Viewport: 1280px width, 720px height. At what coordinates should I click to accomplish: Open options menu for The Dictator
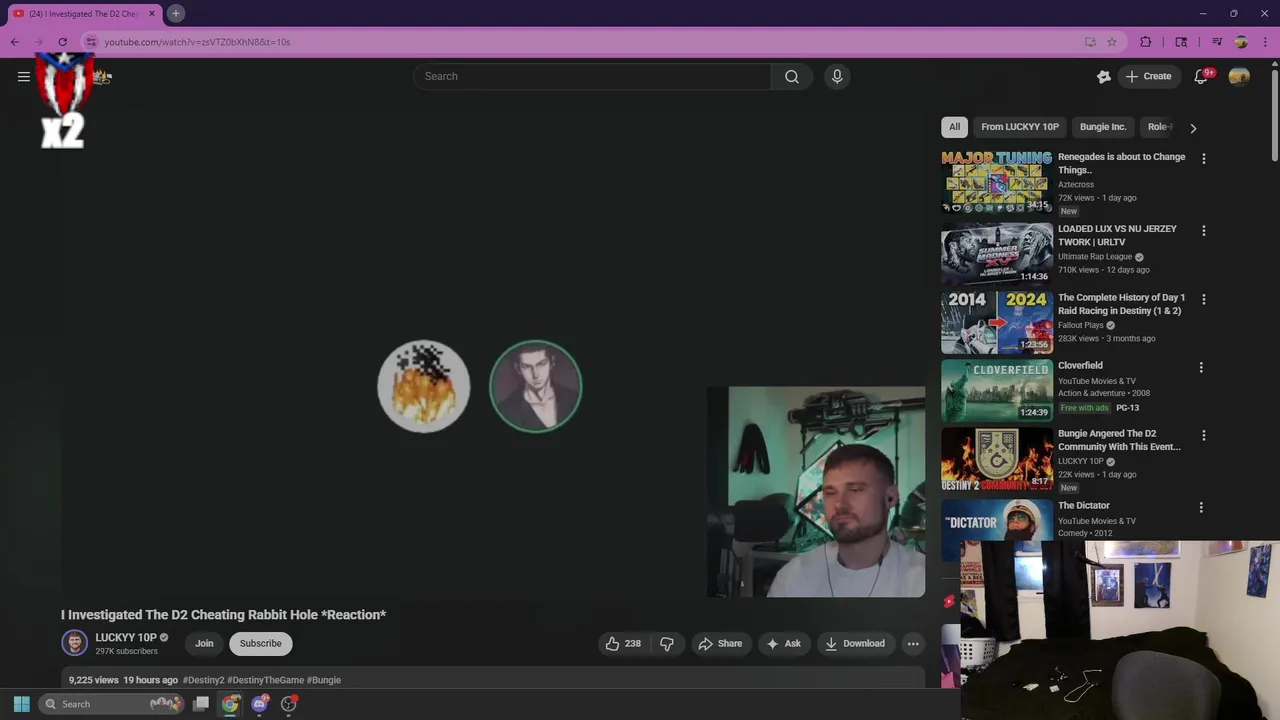1201,507
